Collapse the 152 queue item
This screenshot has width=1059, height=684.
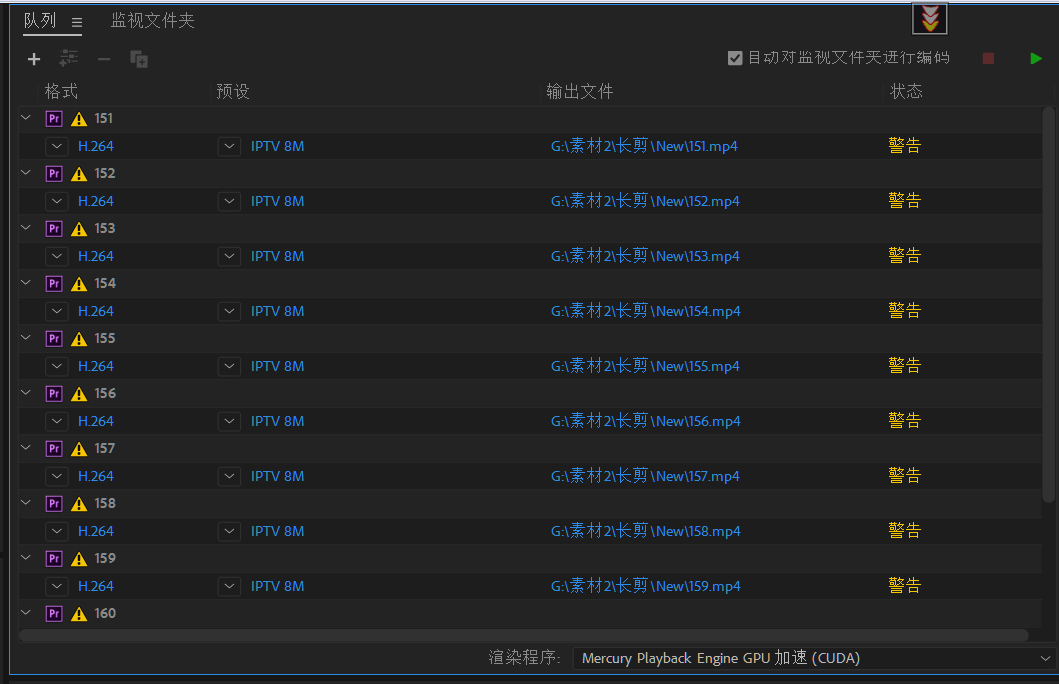[x=24, y=173]
